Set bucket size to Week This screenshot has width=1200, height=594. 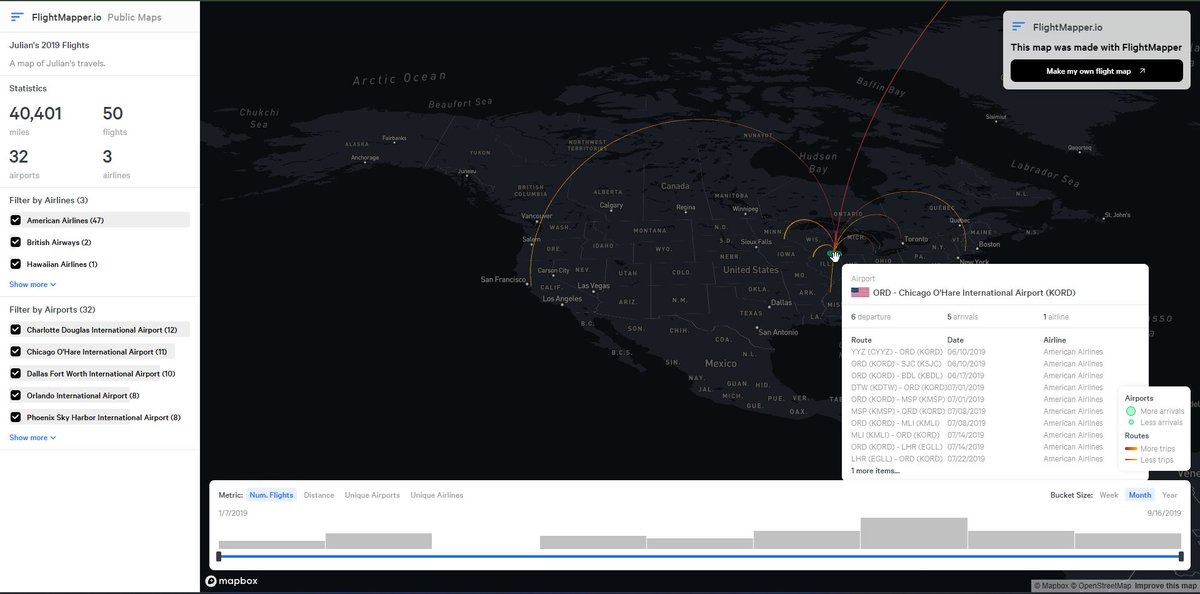pos(1109,495)
